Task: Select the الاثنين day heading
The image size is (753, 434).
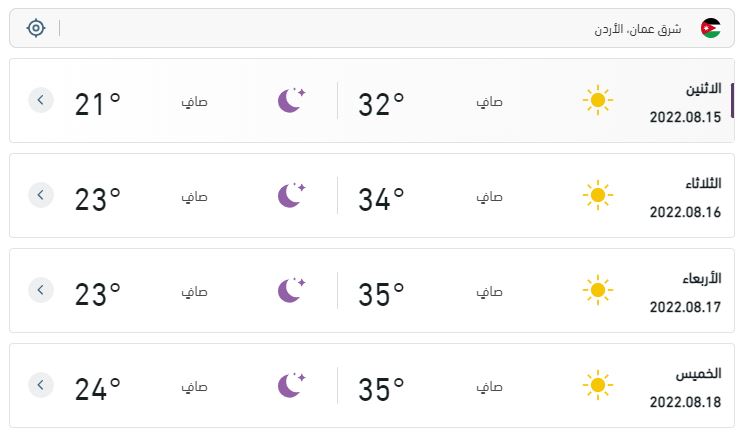Action: click(x=703, y=89)
